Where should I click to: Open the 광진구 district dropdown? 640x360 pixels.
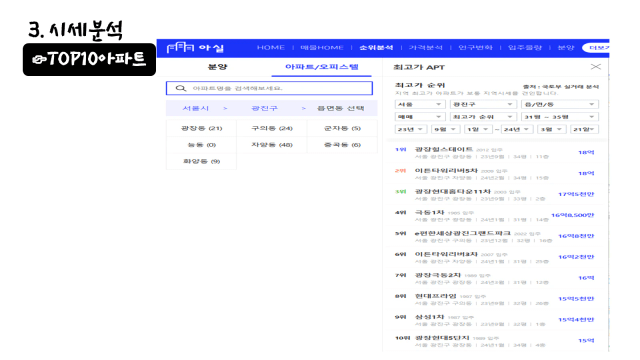[x=483, y=104]
